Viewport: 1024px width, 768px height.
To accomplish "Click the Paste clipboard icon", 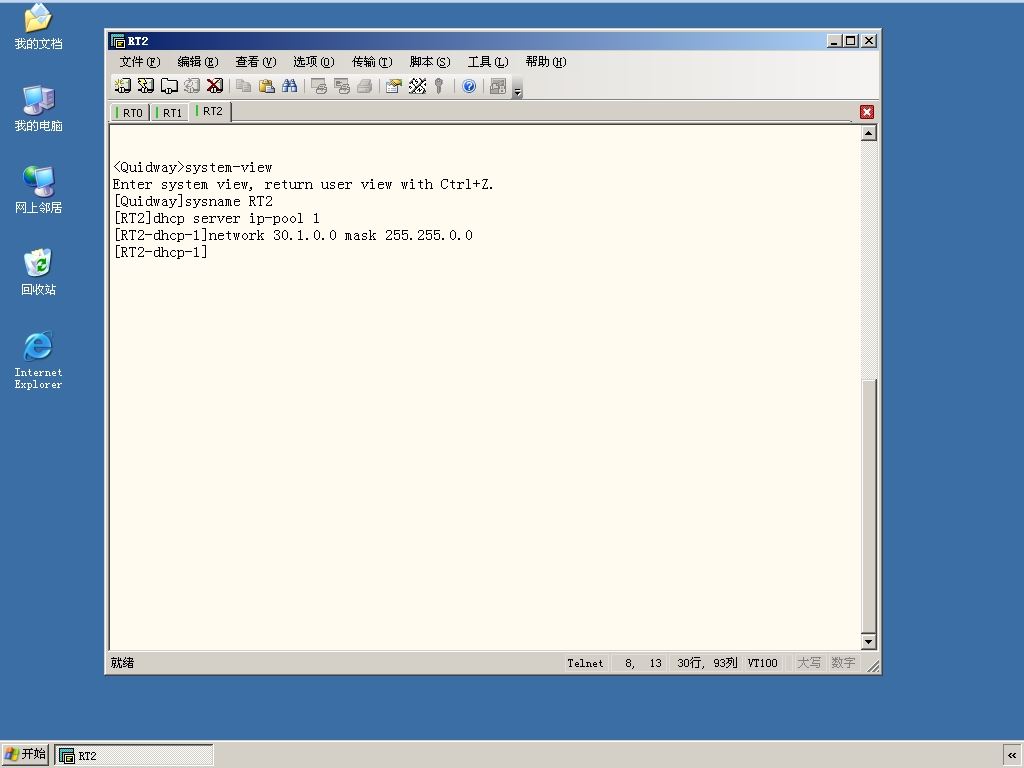I will coord(266,86).
